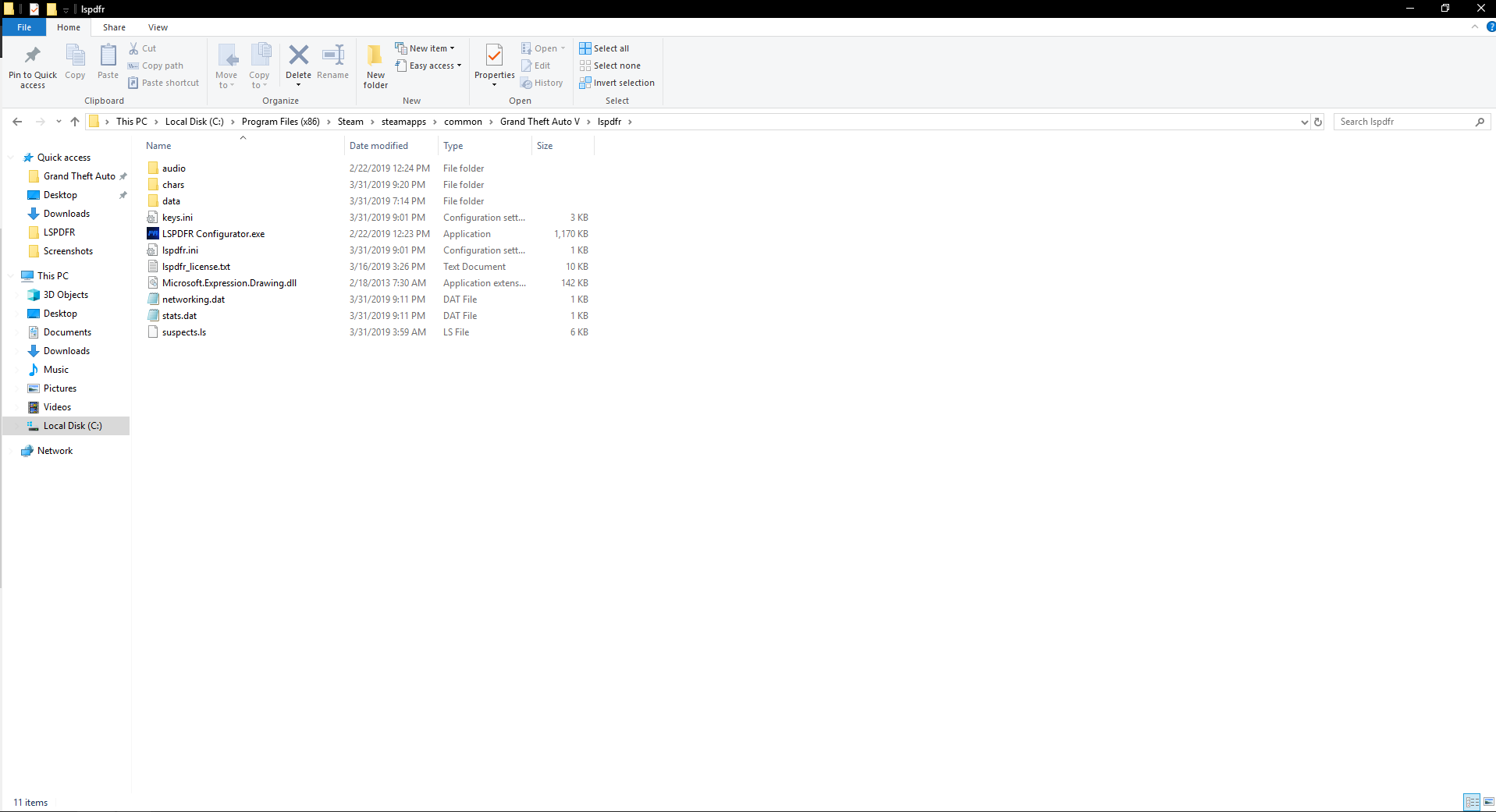Image resolution: width=1496 pixels, height=812 pixels.
Task: Select Screenshots in navigation pane
Action: coord(68,251)
